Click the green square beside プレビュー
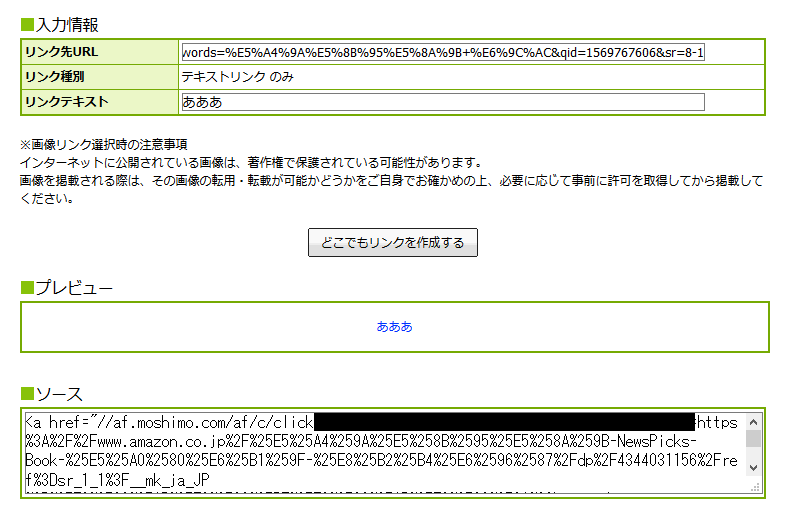 (x=27, y=288)
